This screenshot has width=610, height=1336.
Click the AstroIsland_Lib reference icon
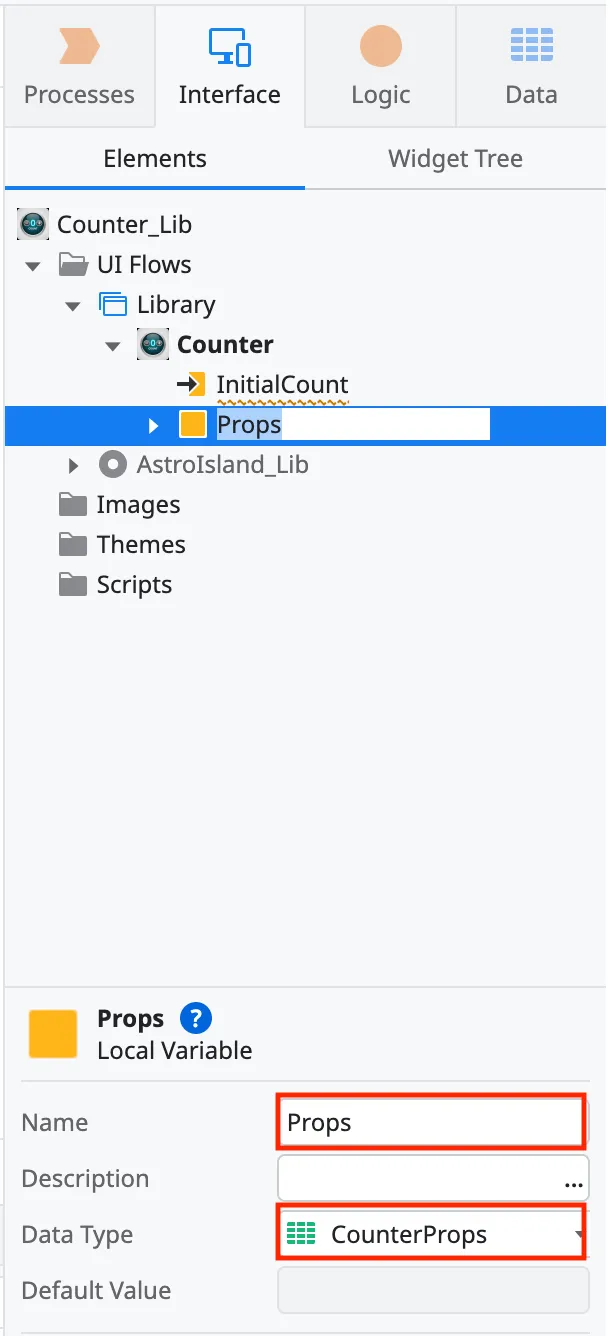coord(112,464)
